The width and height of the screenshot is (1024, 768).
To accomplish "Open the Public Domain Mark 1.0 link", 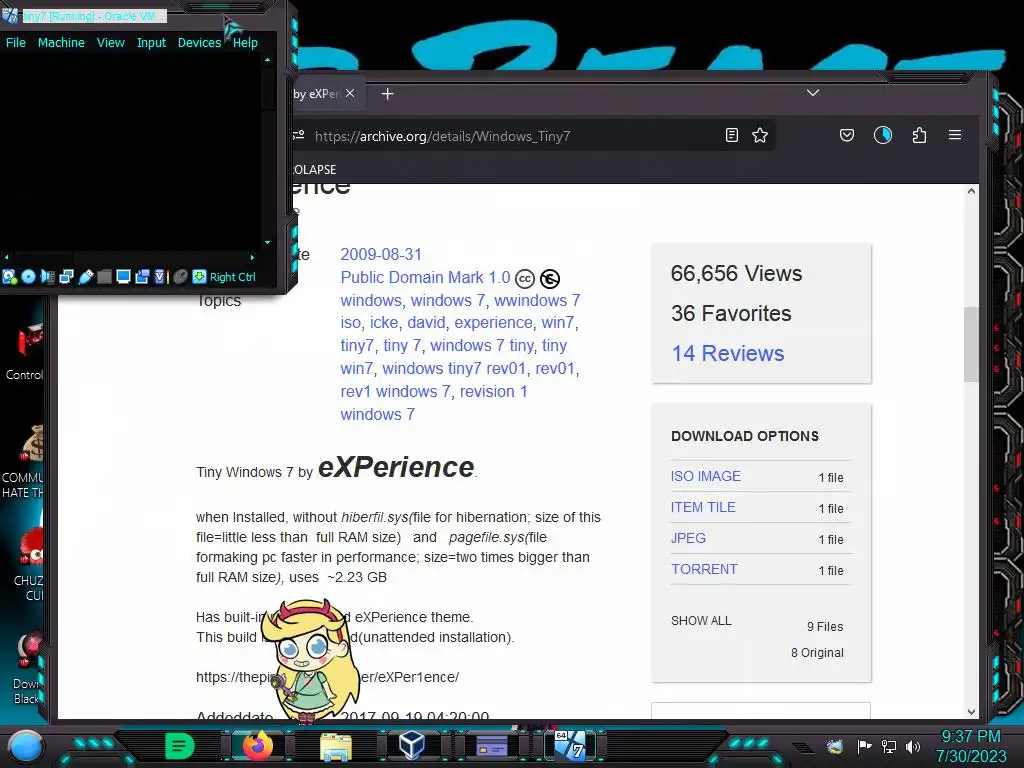I will click(x=425, y=278).
